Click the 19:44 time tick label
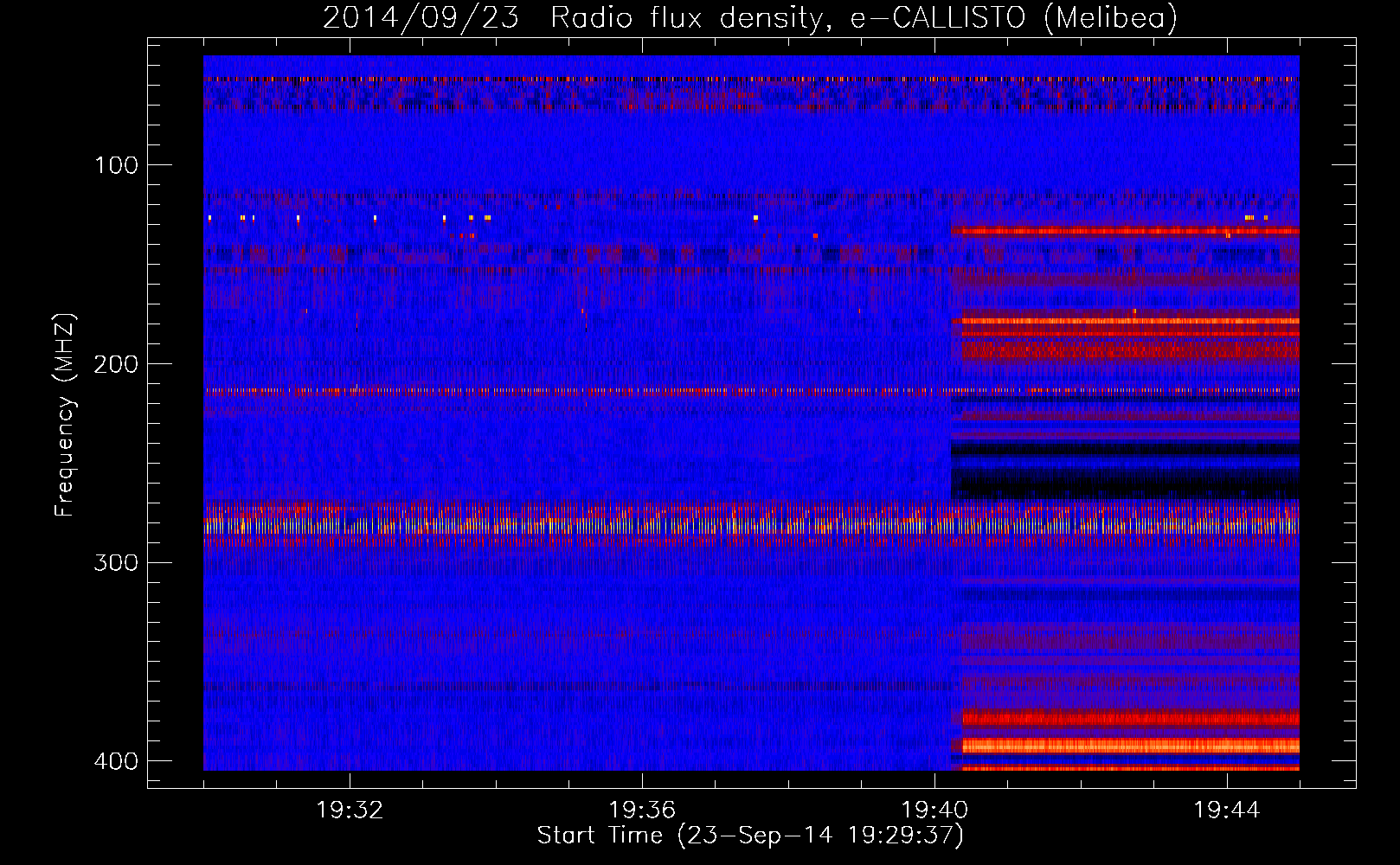 coord(1227,811)
